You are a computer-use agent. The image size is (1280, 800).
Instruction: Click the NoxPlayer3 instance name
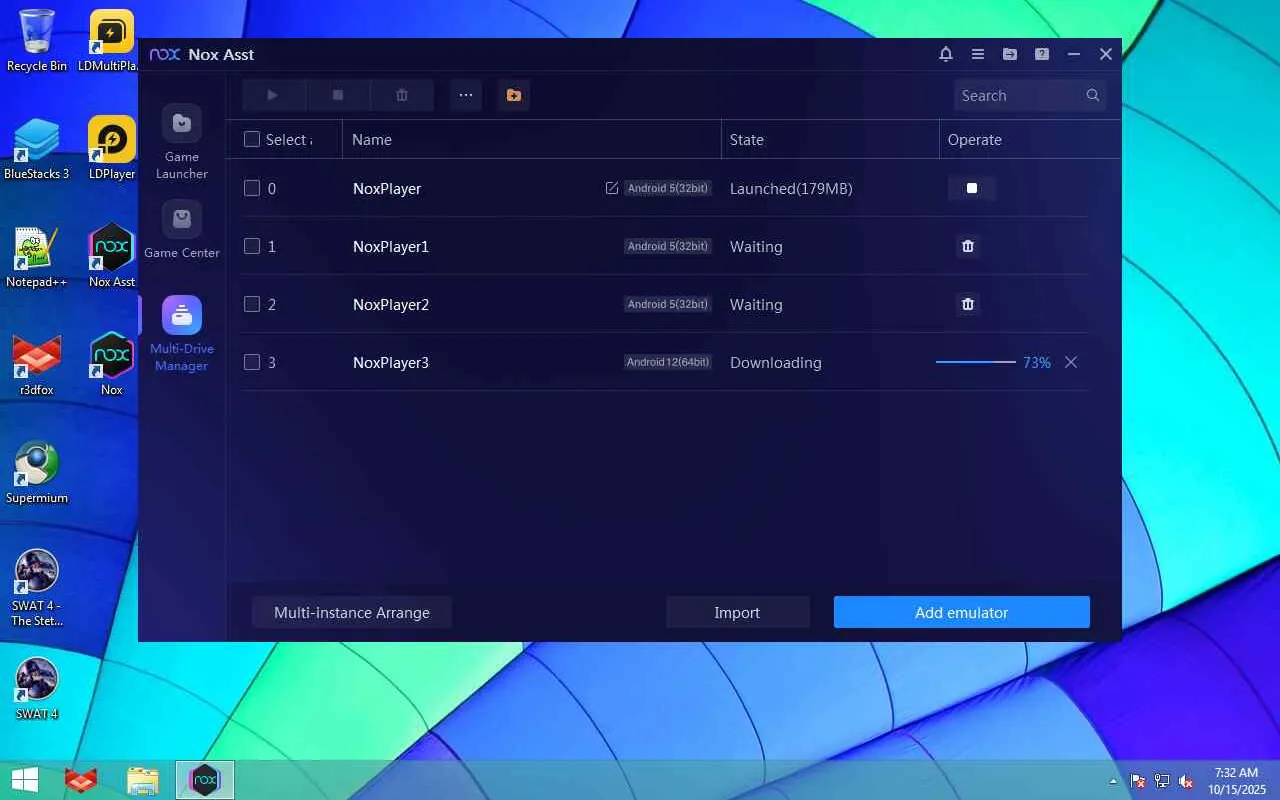(391, 362)
